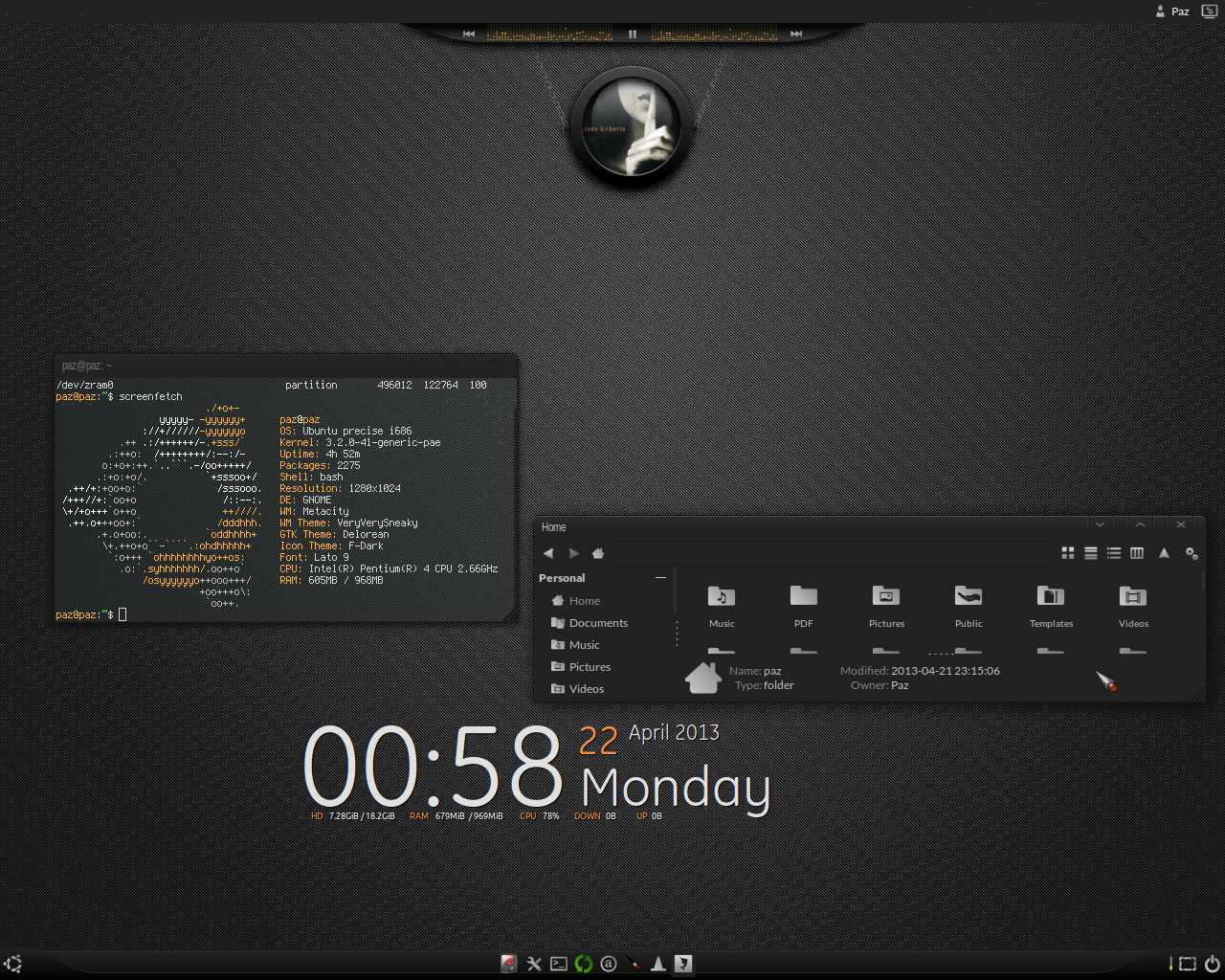Image resolution: width=1225 pixels, height=980 pixels.
Task: Open the Paz user menu in top panel
Action: 1172,11
